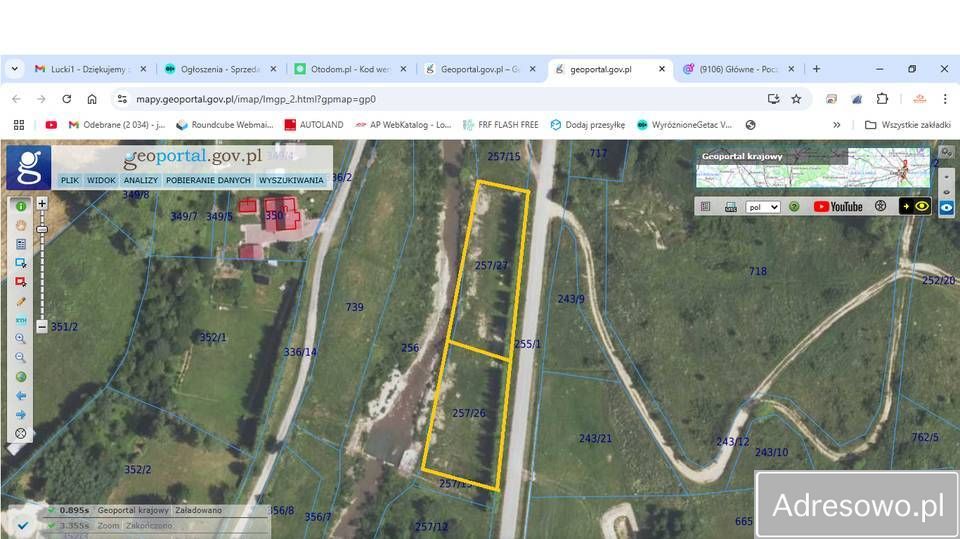Open the XYH coordinates tool

20,320
